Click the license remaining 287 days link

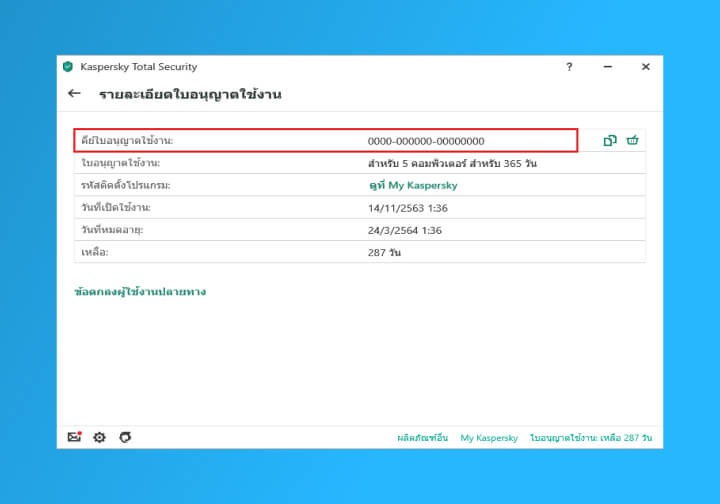(590, 438)
